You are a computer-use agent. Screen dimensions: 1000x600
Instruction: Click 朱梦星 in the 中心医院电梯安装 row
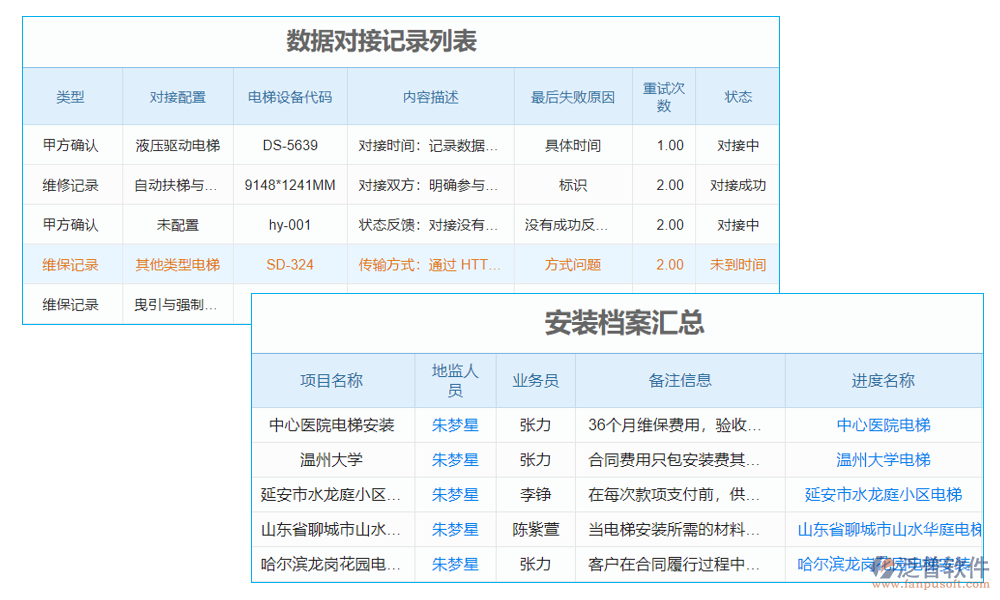[x=455, y=426]
